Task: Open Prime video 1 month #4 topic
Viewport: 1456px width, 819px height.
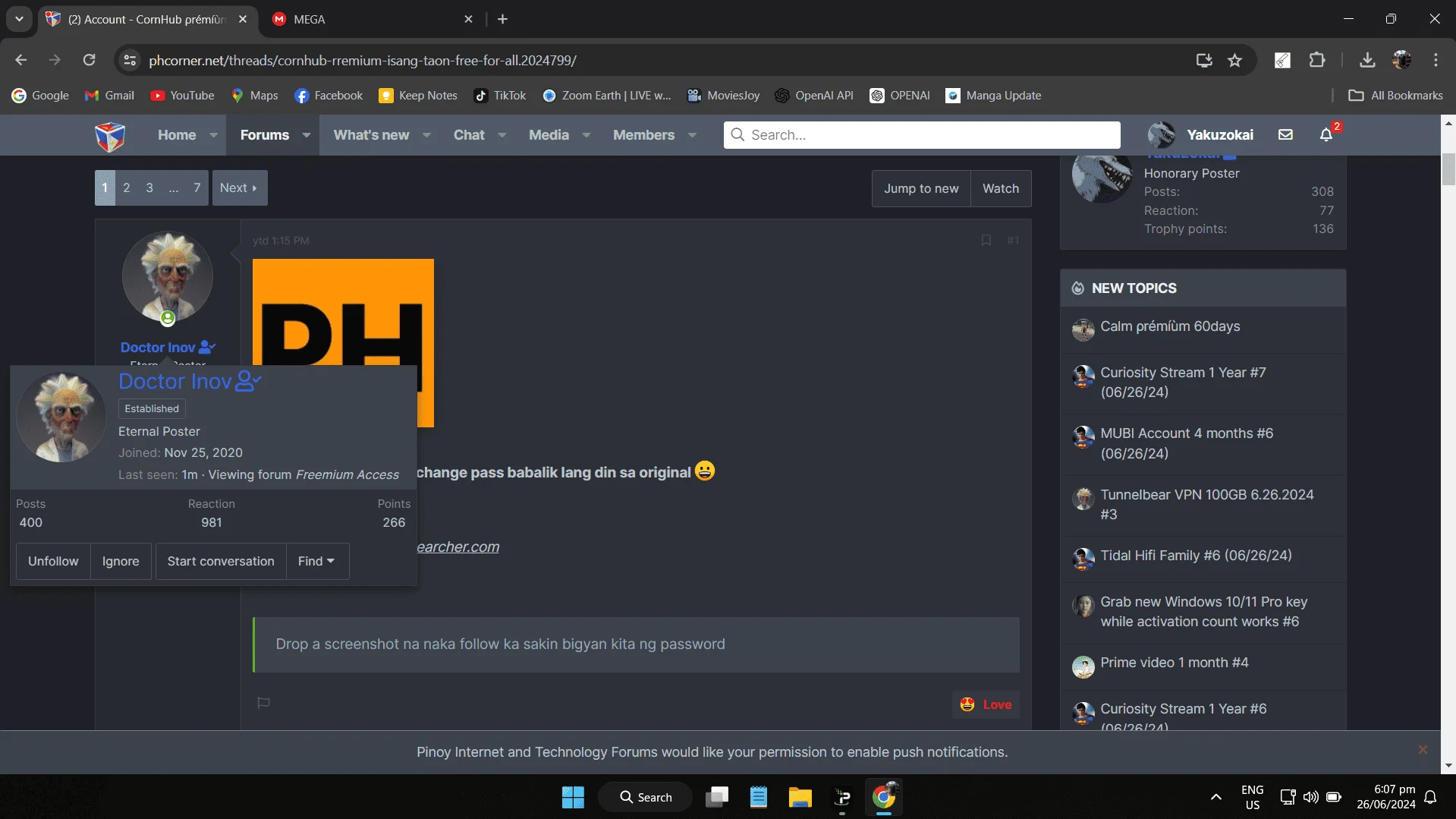Action: tap(1174, 663)
